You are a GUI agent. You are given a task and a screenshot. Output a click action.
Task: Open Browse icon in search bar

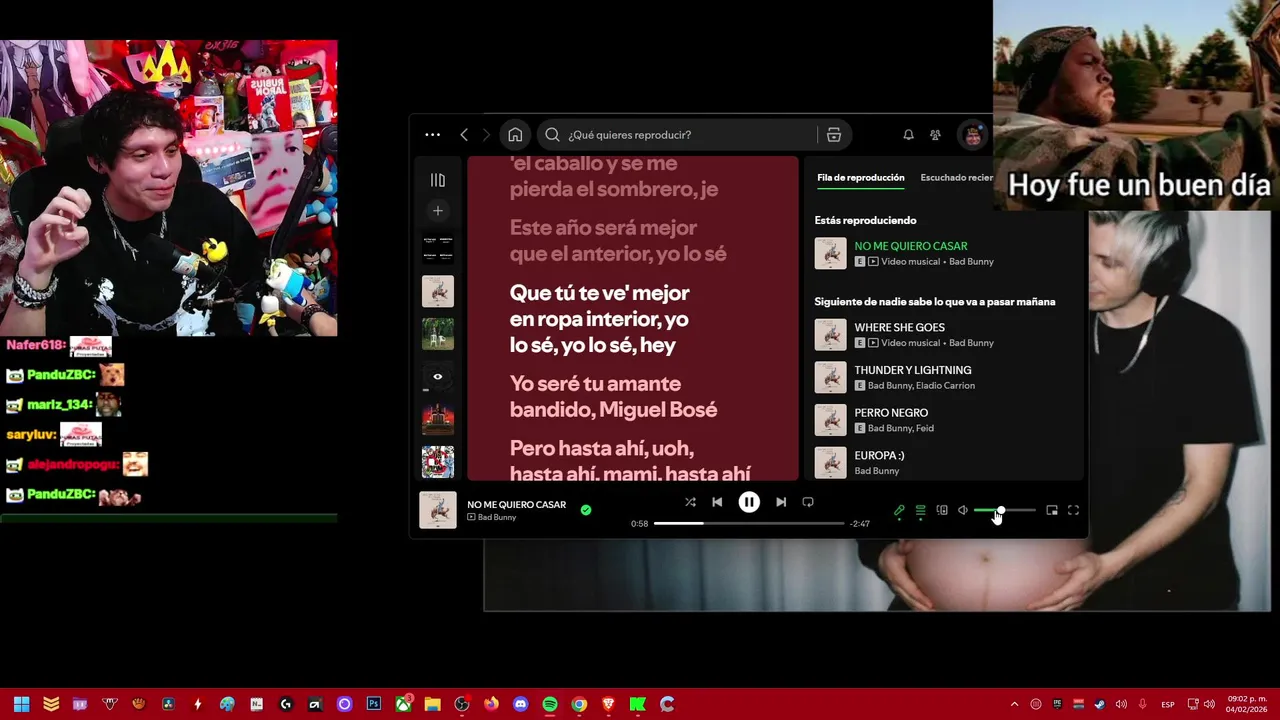pos(834,134)
